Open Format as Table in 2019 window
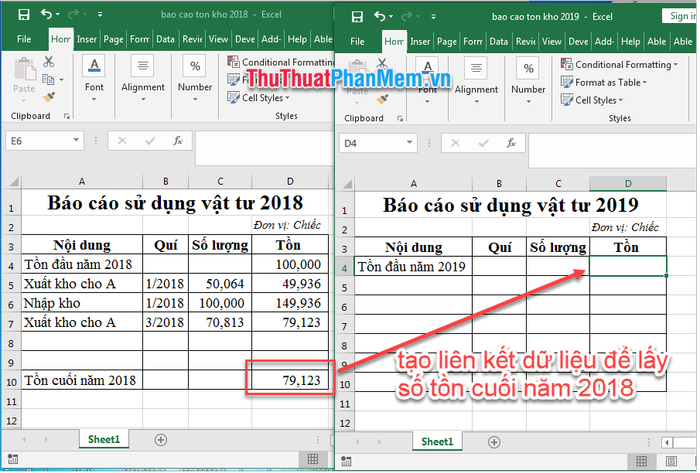 pyautogui.click(x=608, y=82)
